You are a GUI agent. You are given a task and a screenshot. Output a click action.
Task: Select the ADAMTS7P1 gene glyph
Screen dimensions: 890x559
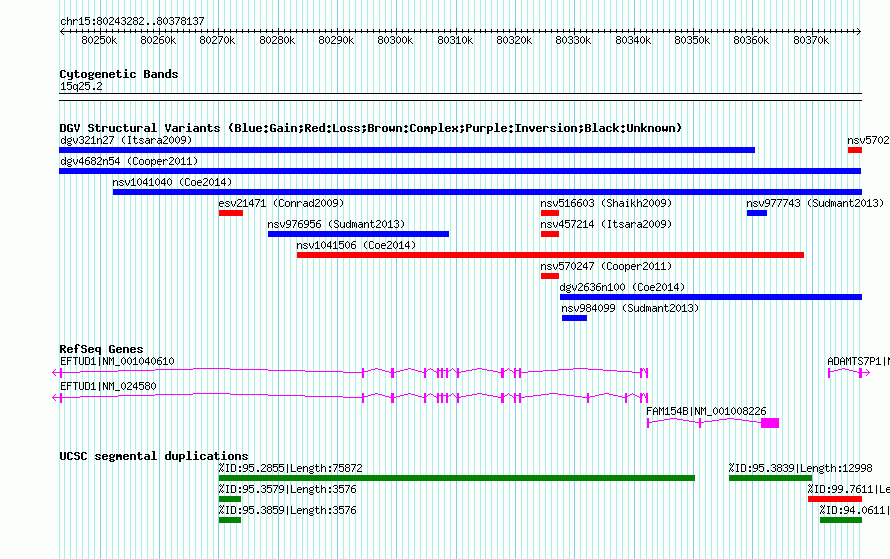point(849,373)
